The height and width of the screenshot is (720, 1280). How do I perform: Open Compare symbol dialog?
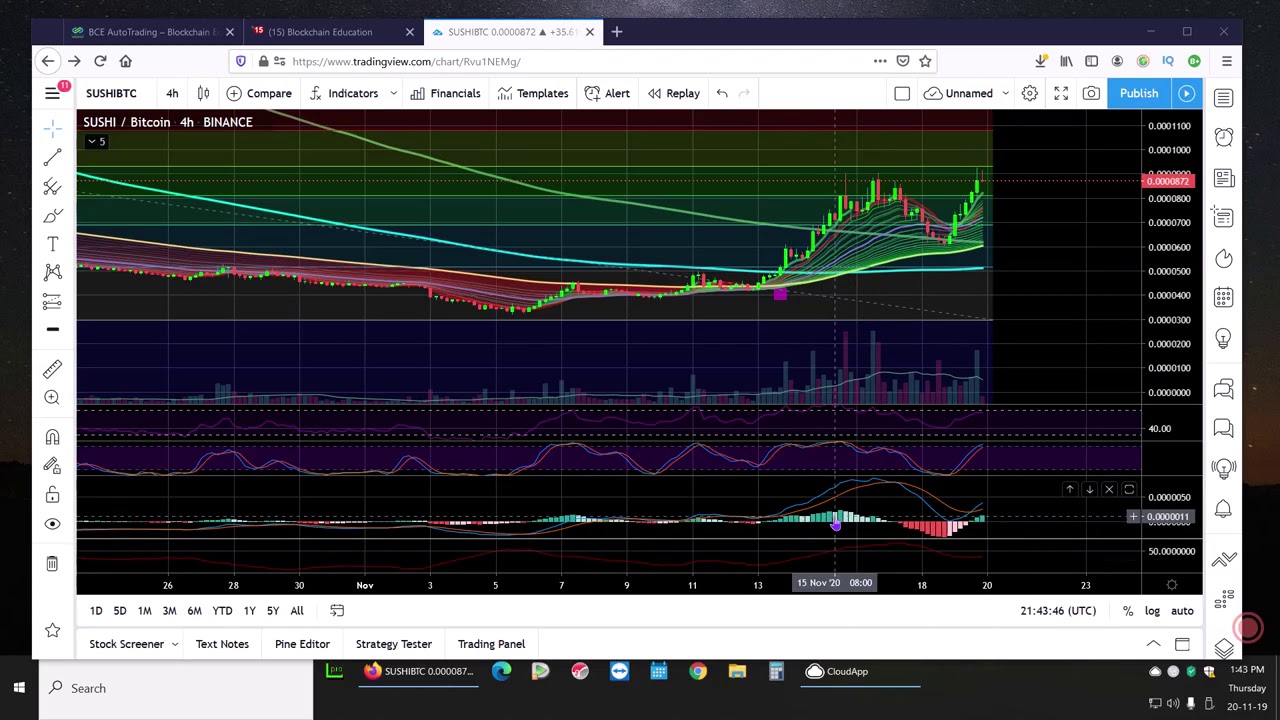click(x=259, y=93)
